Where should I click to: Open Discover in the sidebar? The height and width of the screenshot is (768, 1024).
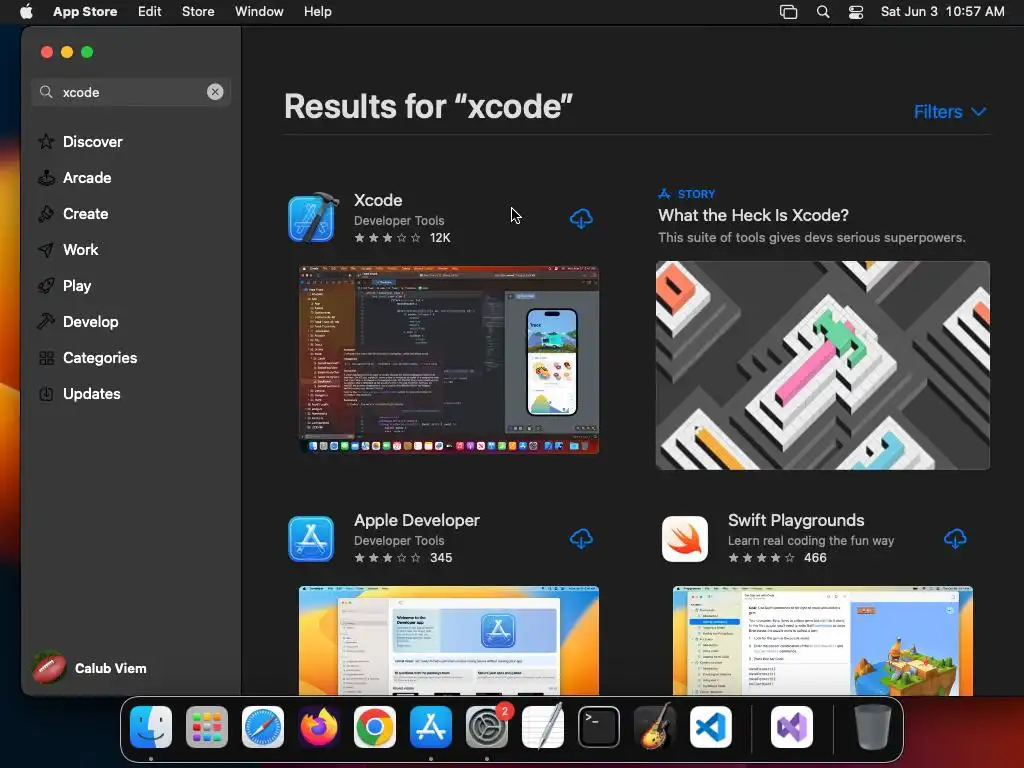92,142
